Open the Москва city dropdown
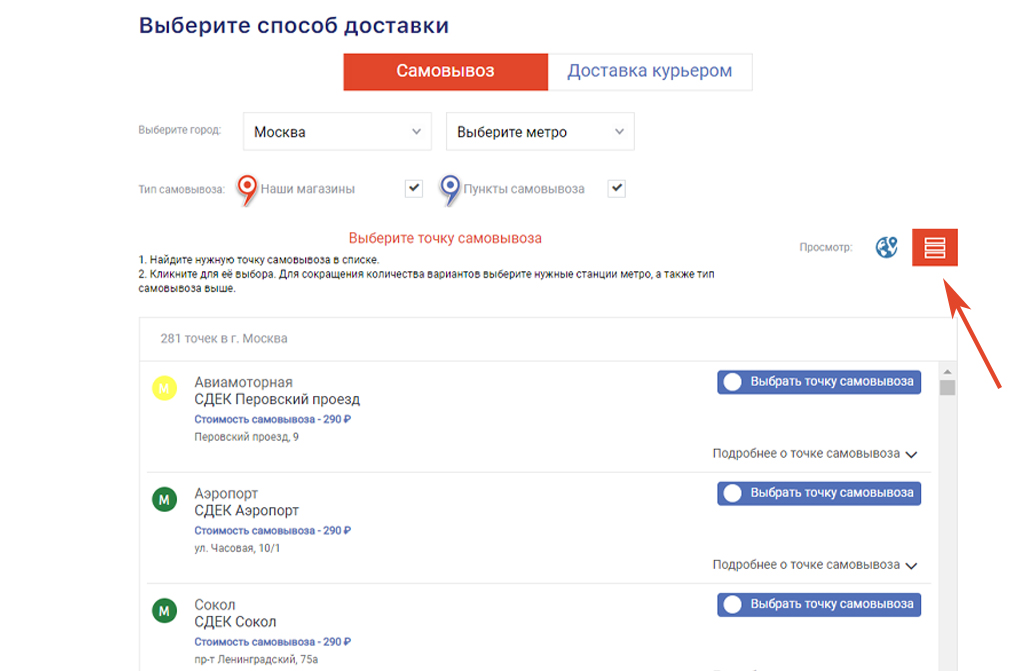1024x671 pixels. [337, 132]
